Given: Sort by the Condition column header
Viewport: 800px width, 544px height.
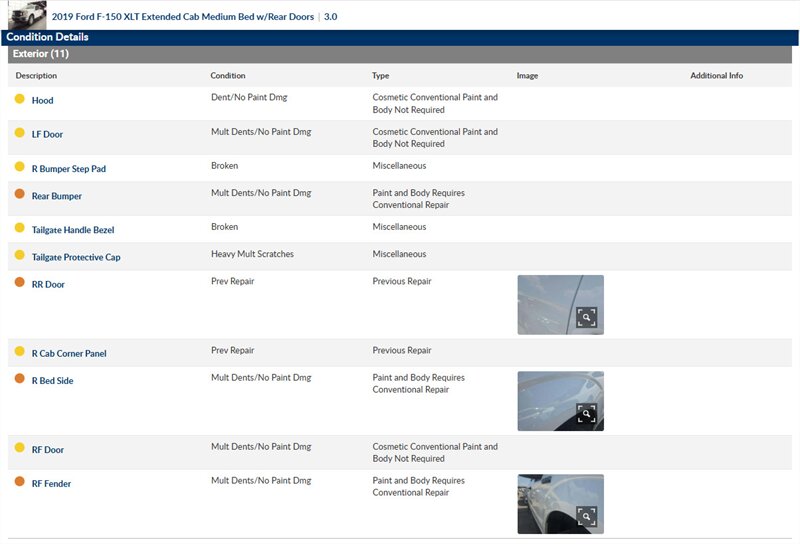Looking at the screenshot, I should point(227,76).
